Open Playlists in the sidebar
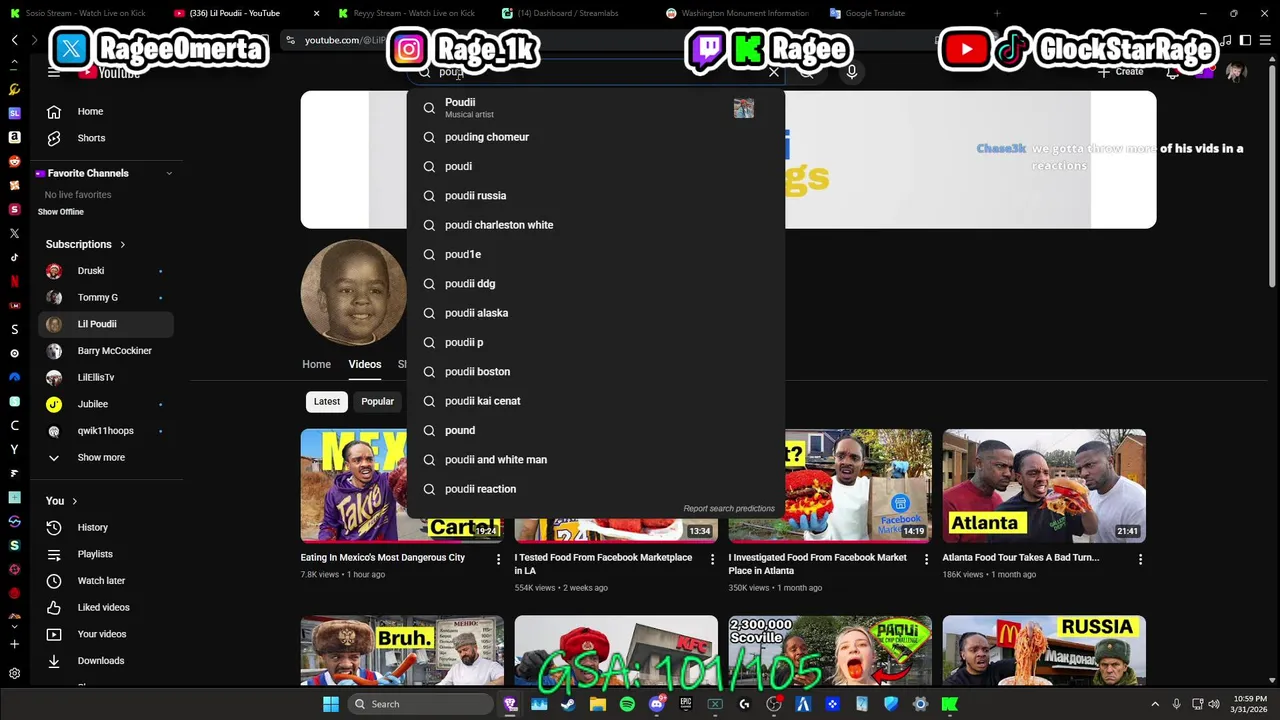Image resolution: width=1280 pixels, height=720 pixels. point(105,554)
